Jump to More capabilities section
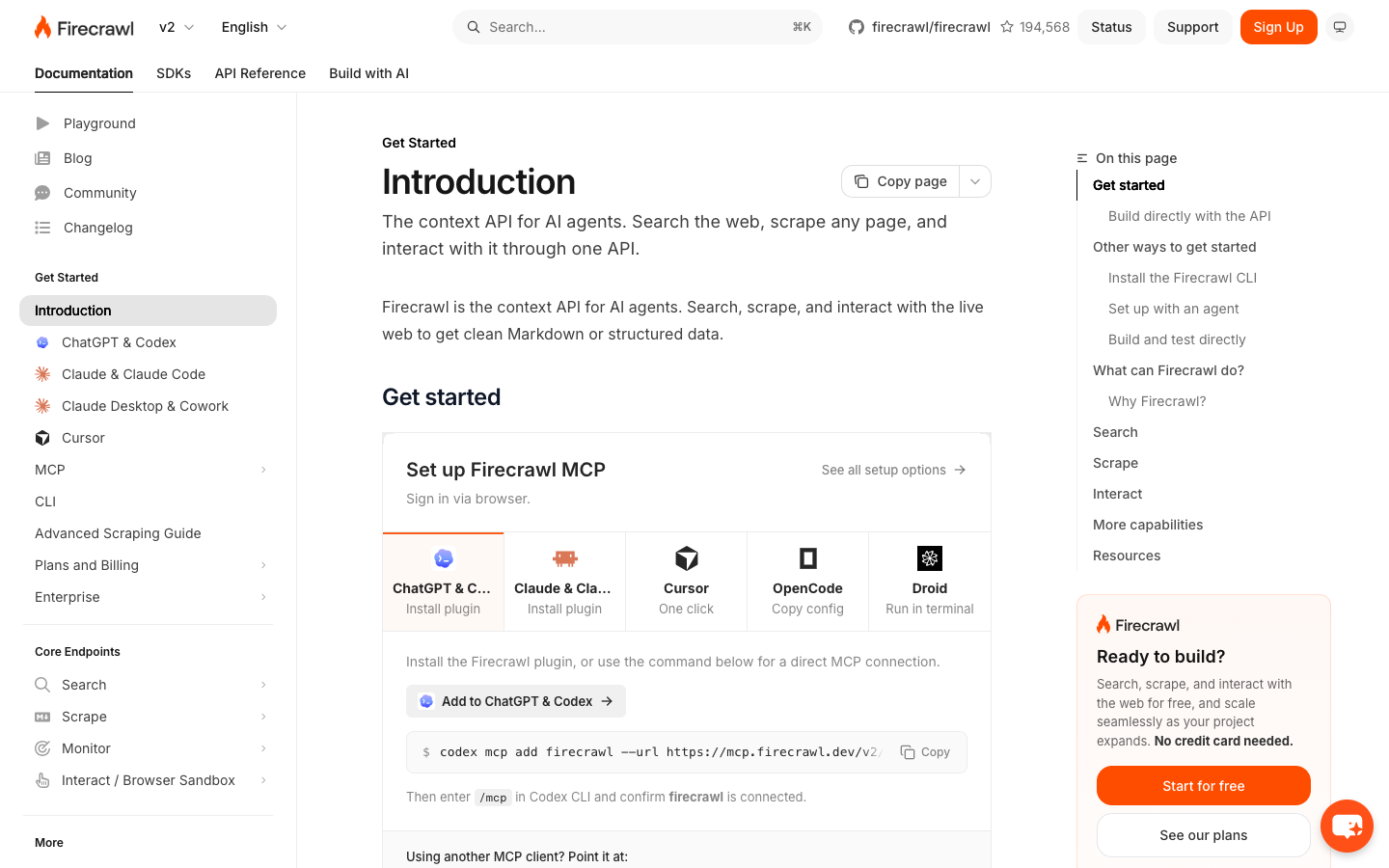The image size is (1389, 868). pos(1148,525)
